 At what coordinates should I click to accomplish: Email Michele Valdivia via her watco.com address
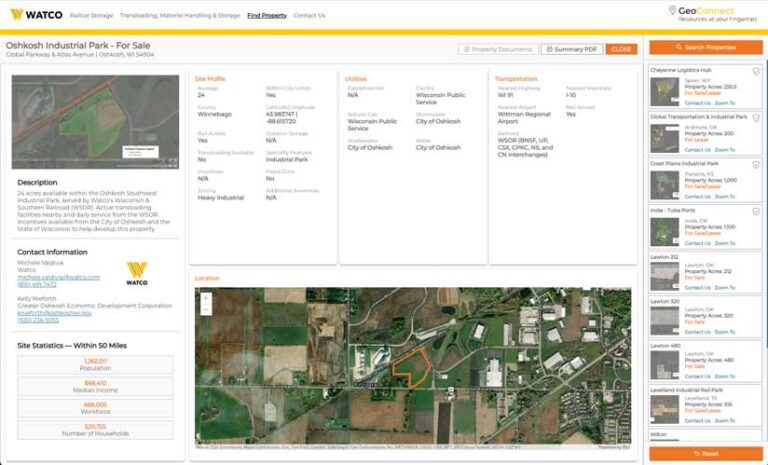(x=58, y=277)
